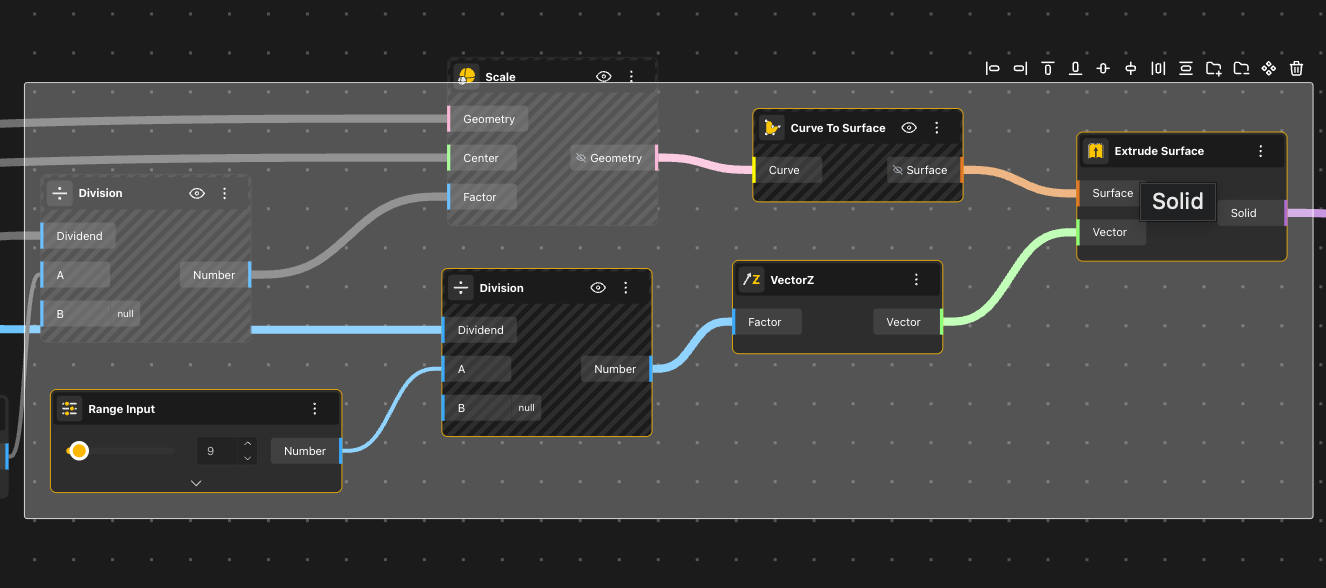This screenshot has width=1326, height=588.
Task: Toggle visibility eye on Curve To Surface node
Action: 909,128
